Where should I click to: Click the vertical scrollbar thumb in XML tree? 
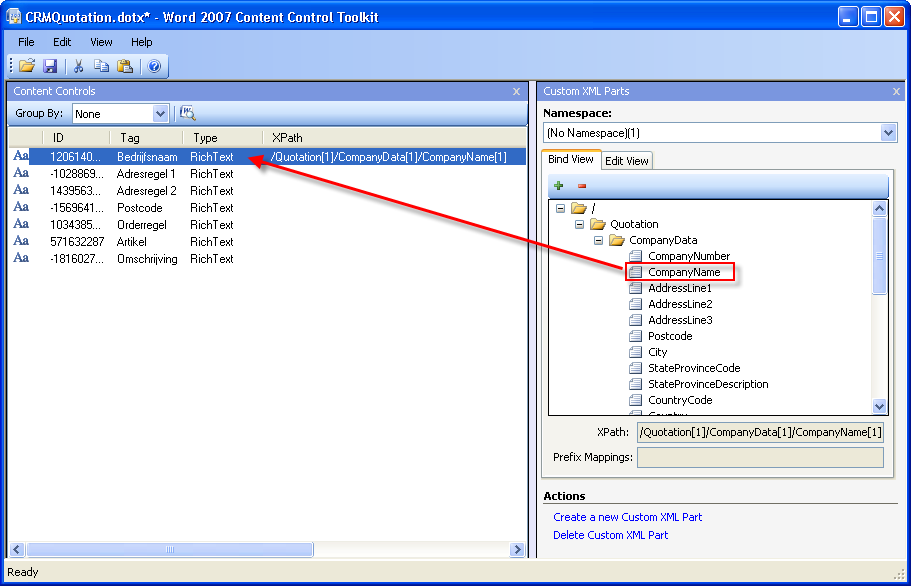tap(879, 256)
